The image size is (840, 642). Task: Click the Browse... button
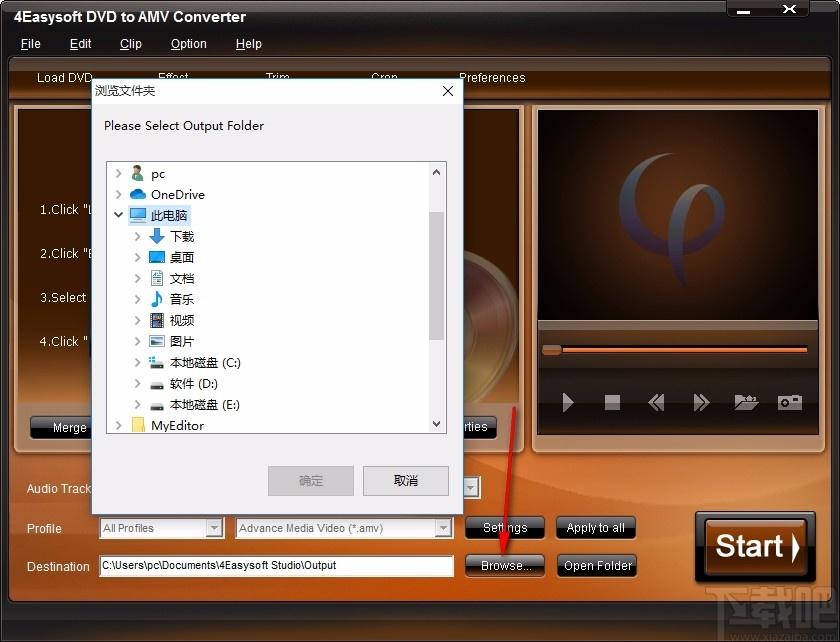[505, 565]
